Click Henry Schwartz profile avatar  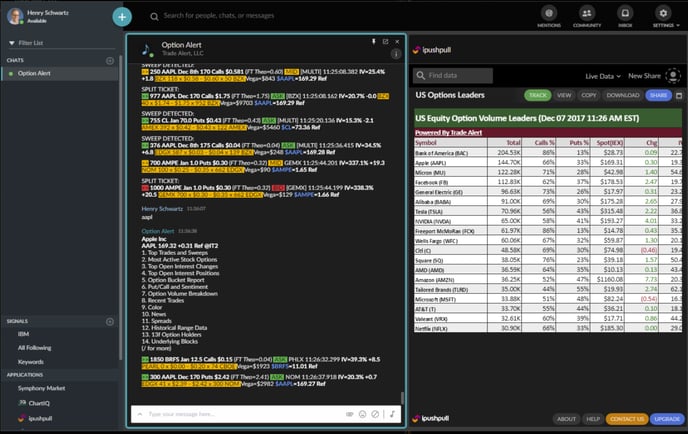point(15,16)
